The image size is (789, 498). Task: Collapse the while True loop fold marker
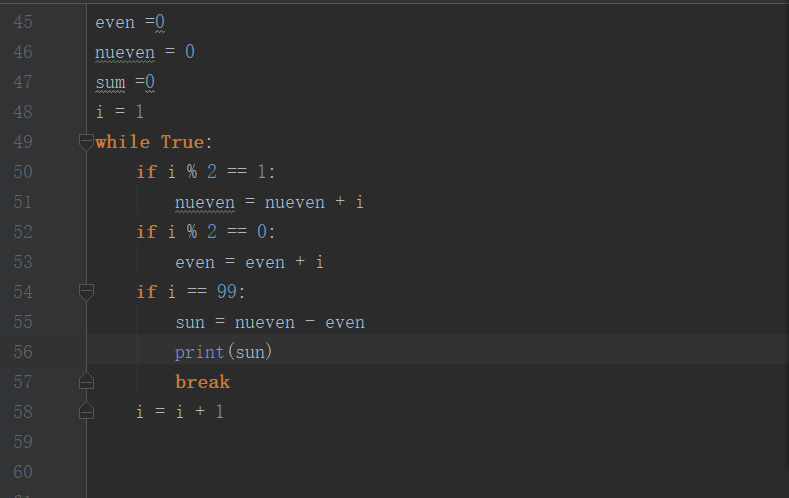tap(86, 142)
